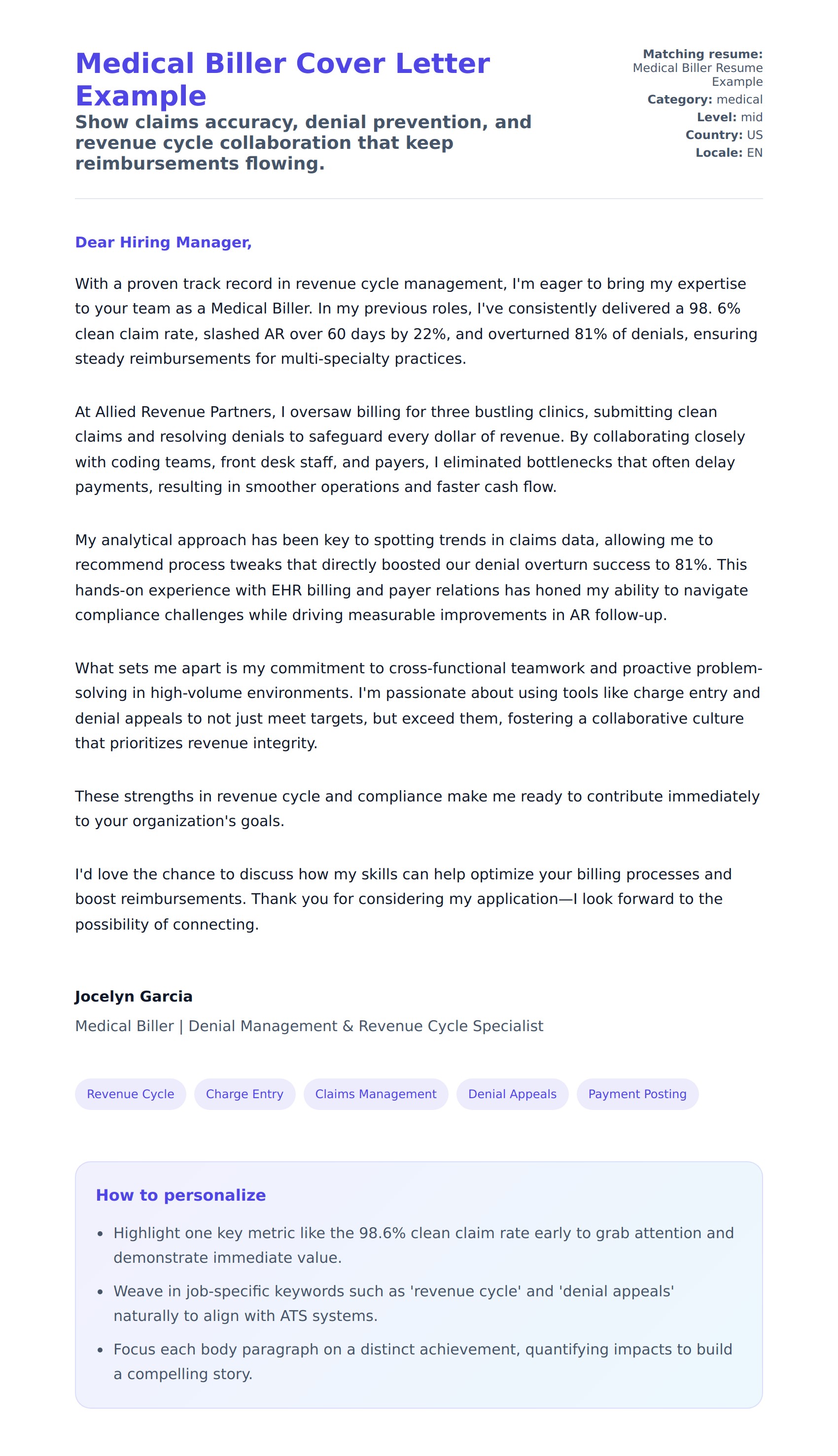
Task: Click the tip about the 98.6% clean claim rate
Action: [x=423, y=1245]
